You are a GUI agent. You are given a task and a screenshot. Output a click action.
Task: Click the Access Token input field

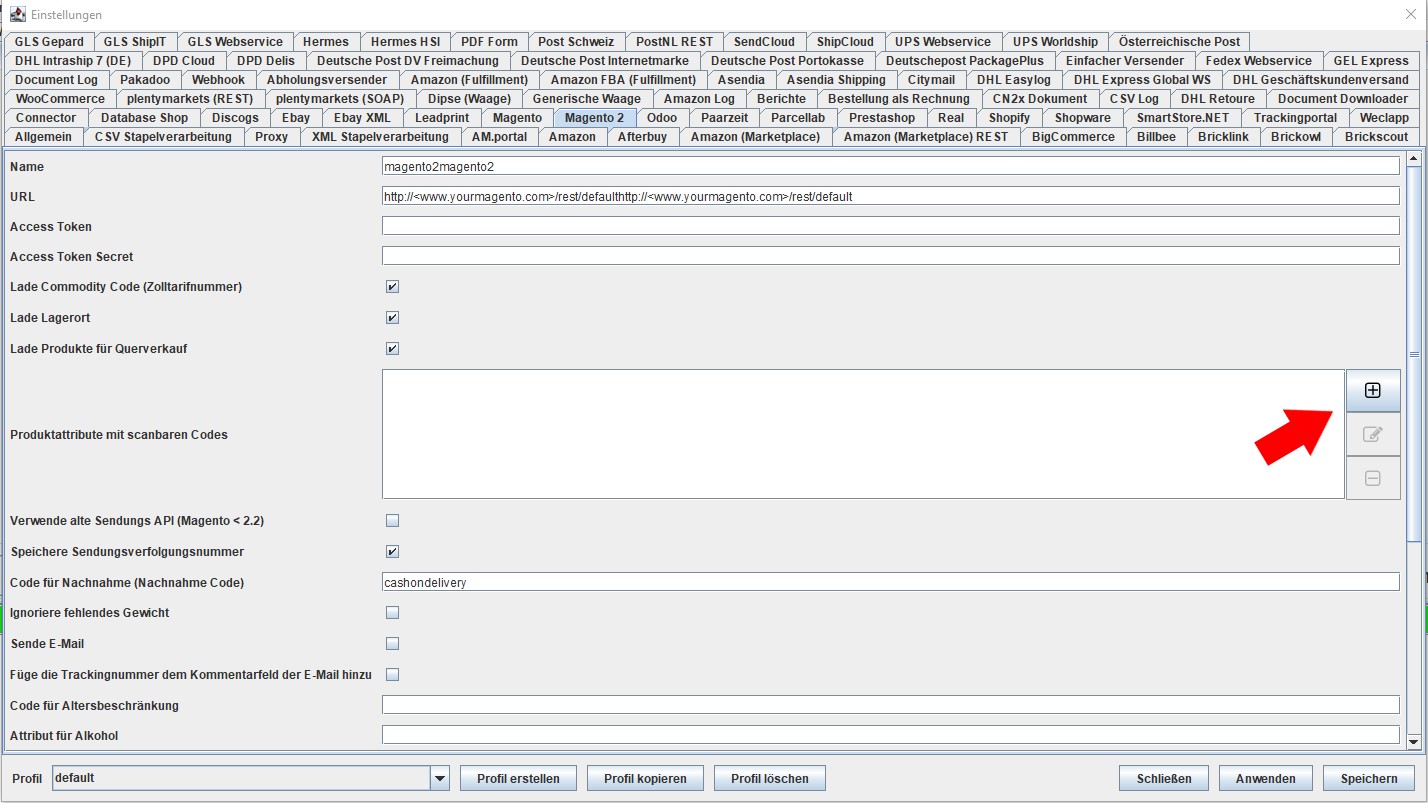[x=890, y=226]
